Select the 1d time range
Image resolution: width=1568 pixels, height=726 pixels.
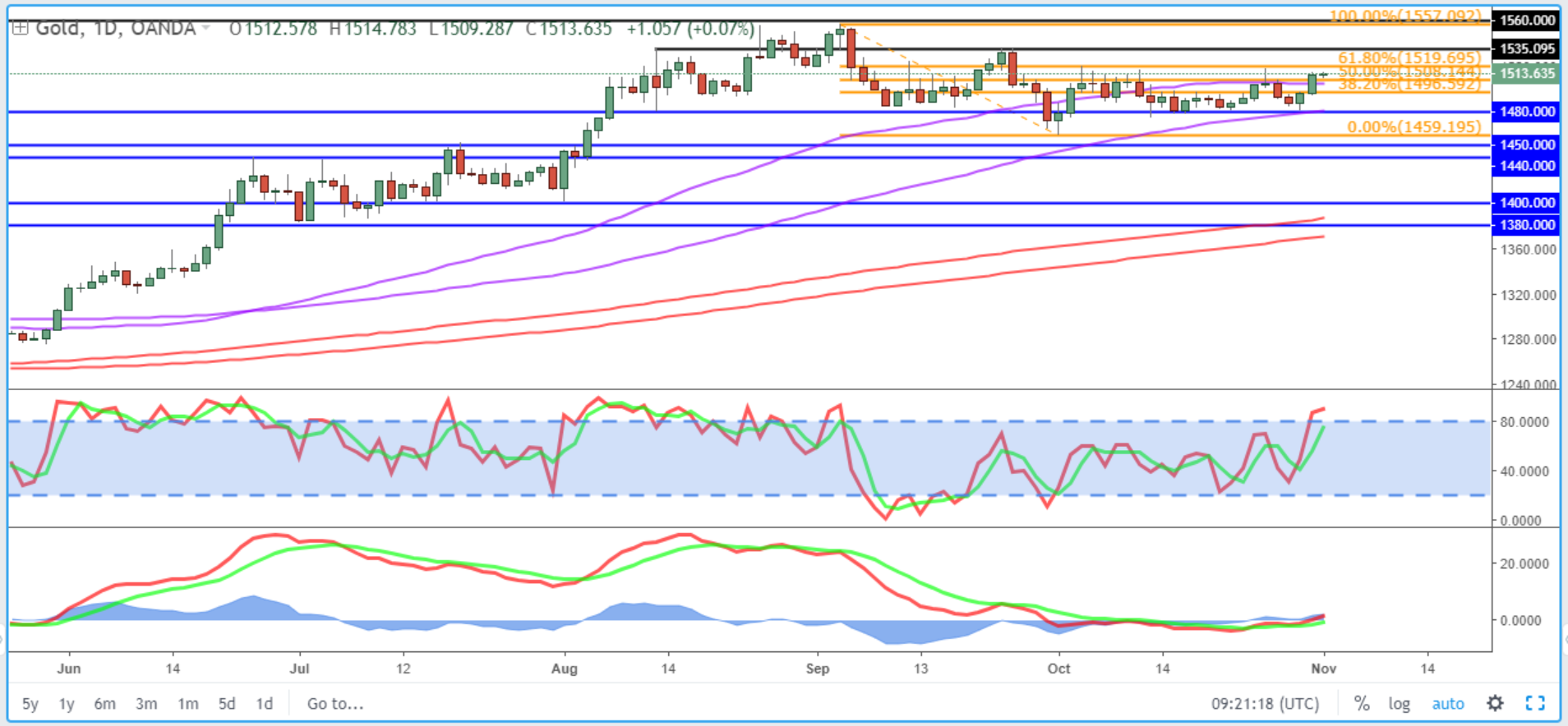(x=264, y=704)
